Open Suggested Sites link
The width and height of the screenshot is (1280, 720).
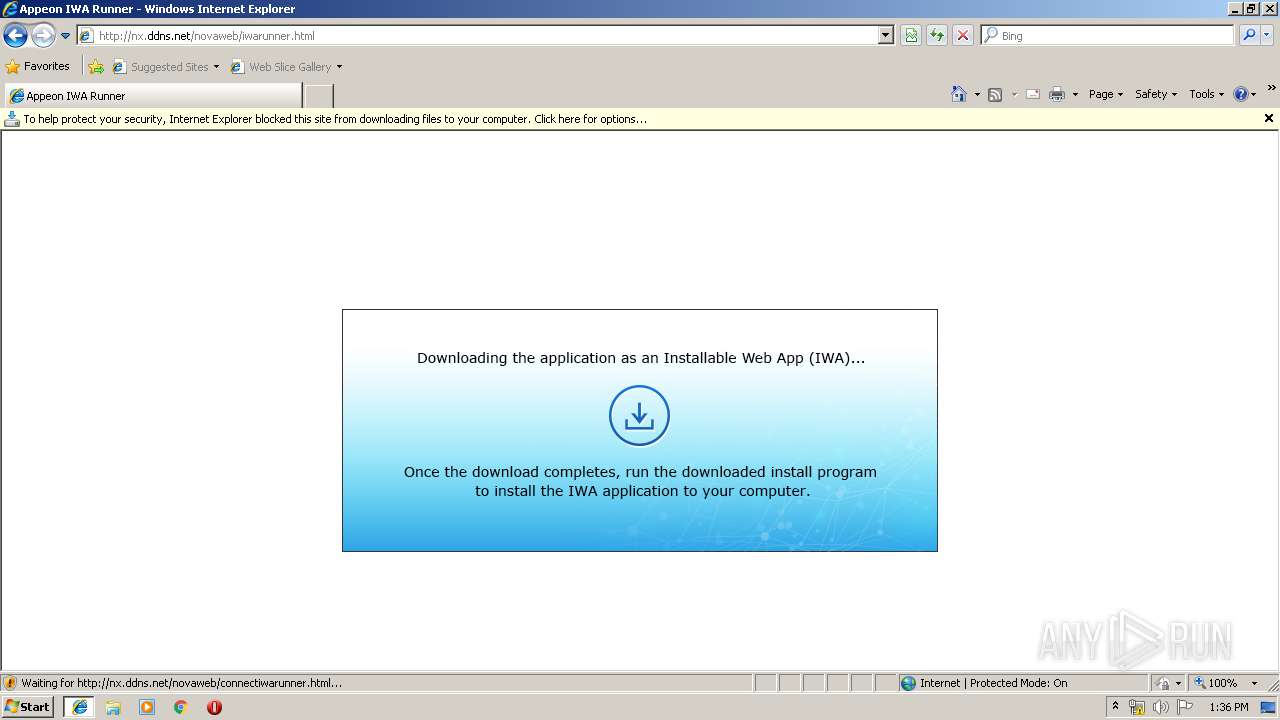point(165,67)
